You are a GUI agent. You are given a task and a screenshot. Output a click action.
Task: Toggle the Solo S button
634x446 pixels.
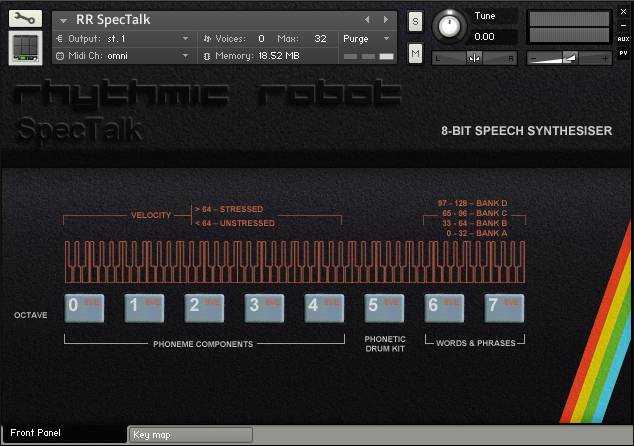click(416, 21)
